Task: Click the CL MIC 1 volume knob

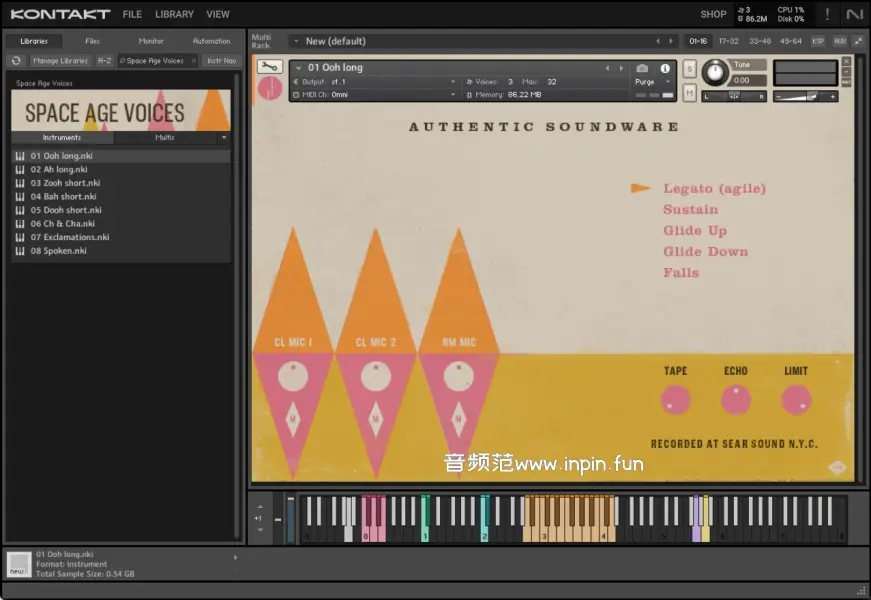Action: pyautogui.click(x=293, y=377)
